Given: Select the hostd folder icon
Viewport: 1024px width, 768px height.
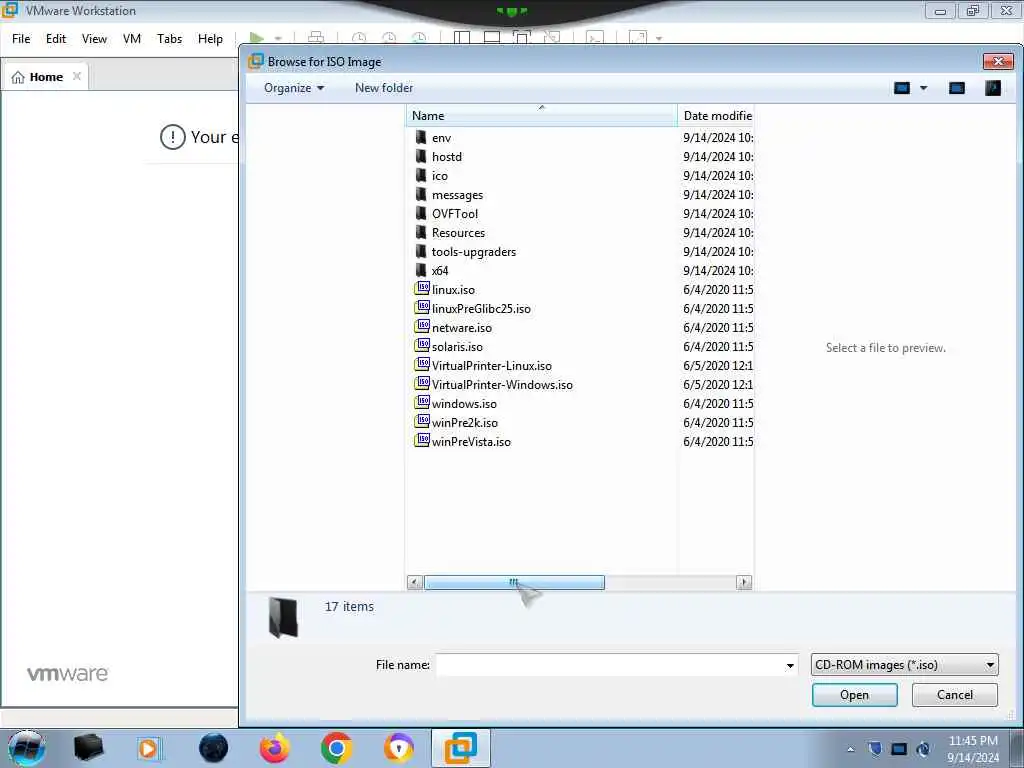Looking at the screenshot, I should coord(421,156).
